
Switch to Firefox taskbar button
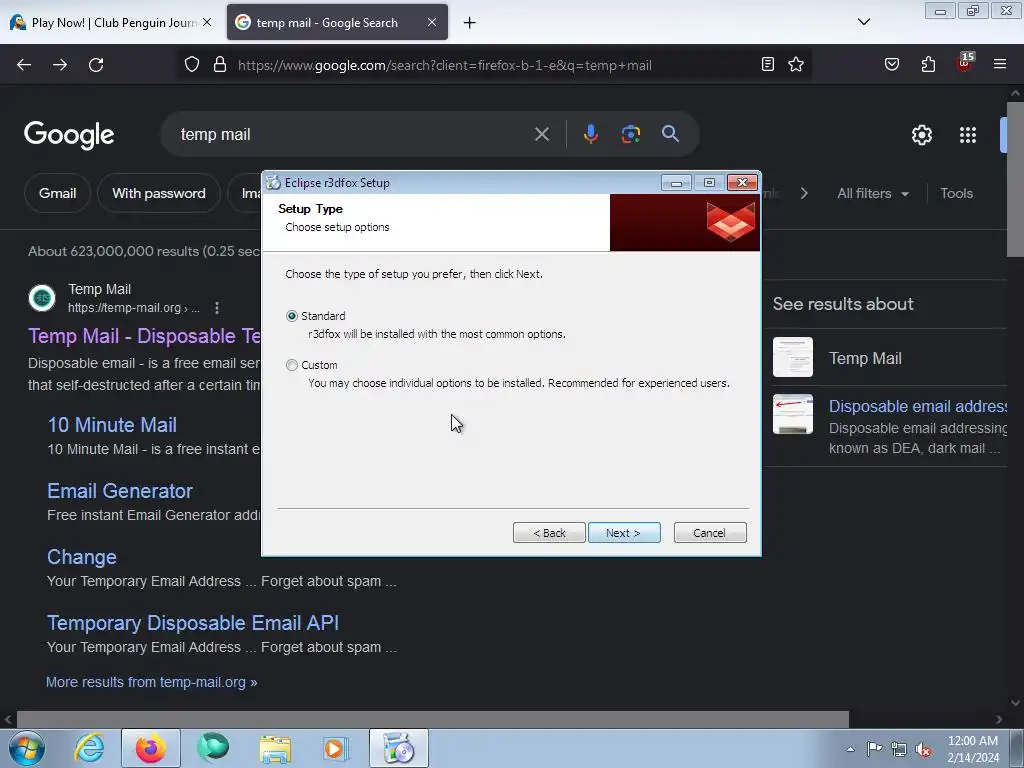150,748
